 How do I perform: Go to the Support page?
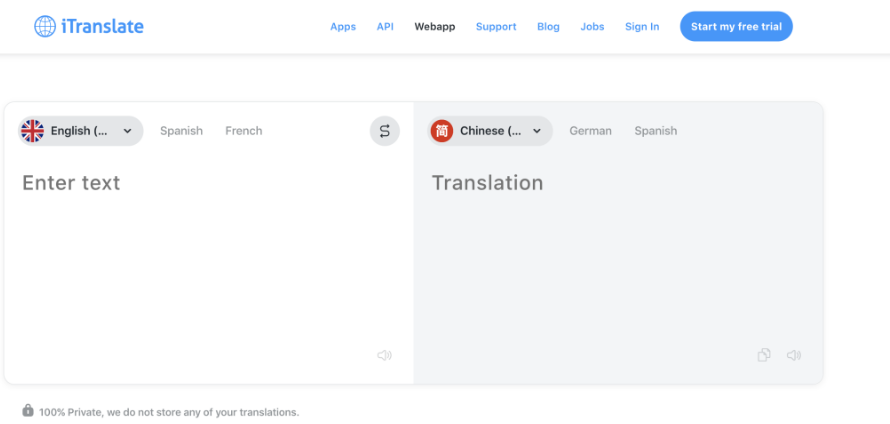tap(496, 27)
